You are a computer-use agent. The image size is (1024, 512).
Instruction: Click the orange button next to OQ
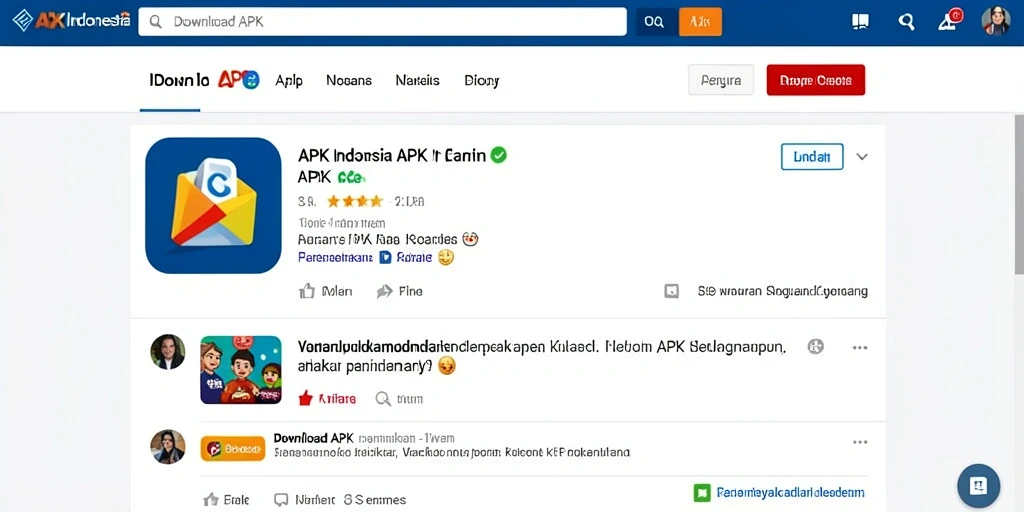pyautogui.click(x=700, y=22)
